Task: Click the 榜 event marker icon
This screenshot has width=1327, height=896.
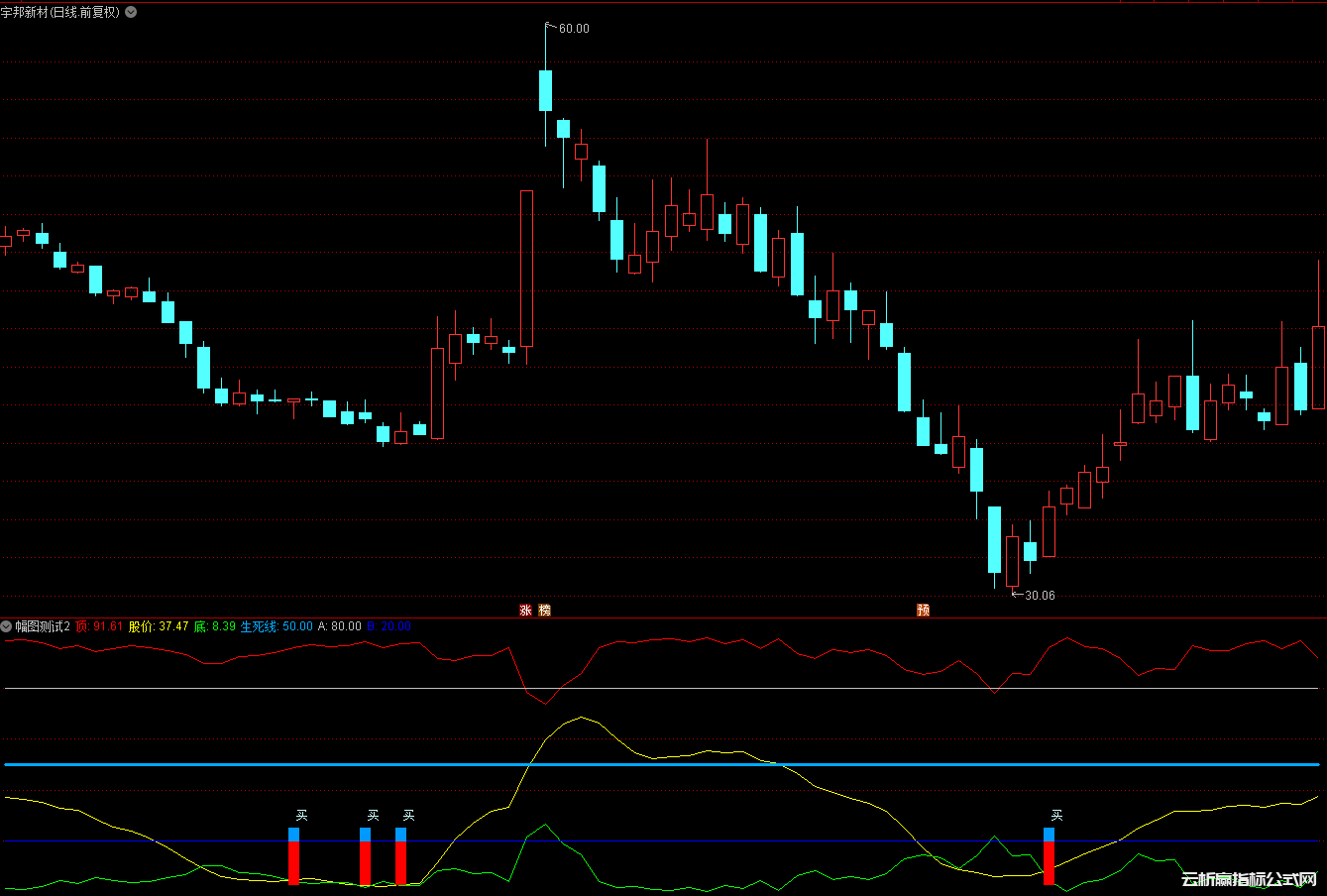Action: [544, 611]
